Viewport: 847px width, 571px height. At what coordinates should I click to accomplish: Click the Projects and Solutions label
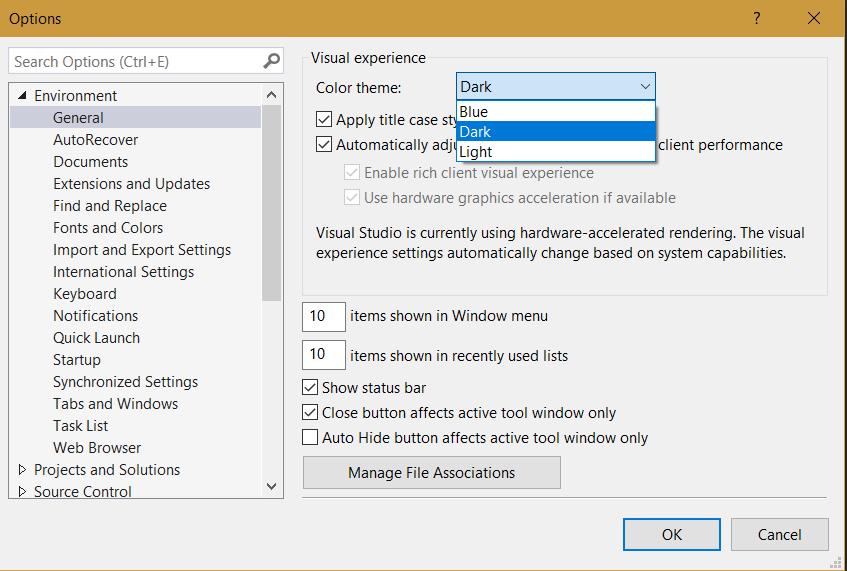[x=107, y=469]
